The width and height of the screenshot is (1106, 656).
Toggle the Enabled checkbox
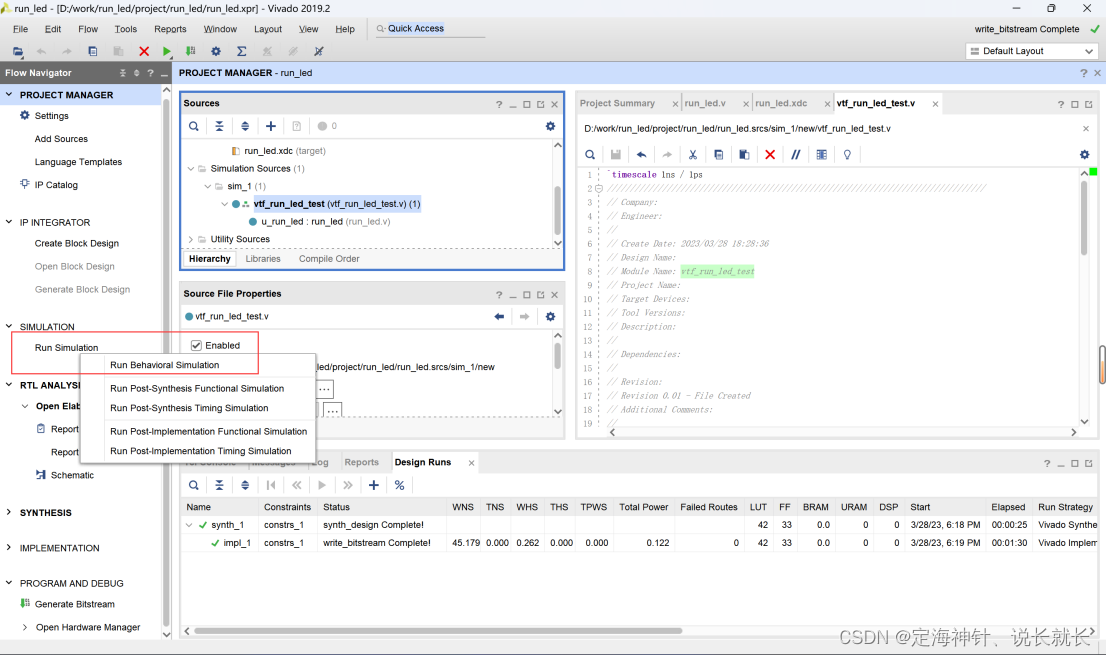click(x=196, y=346)
